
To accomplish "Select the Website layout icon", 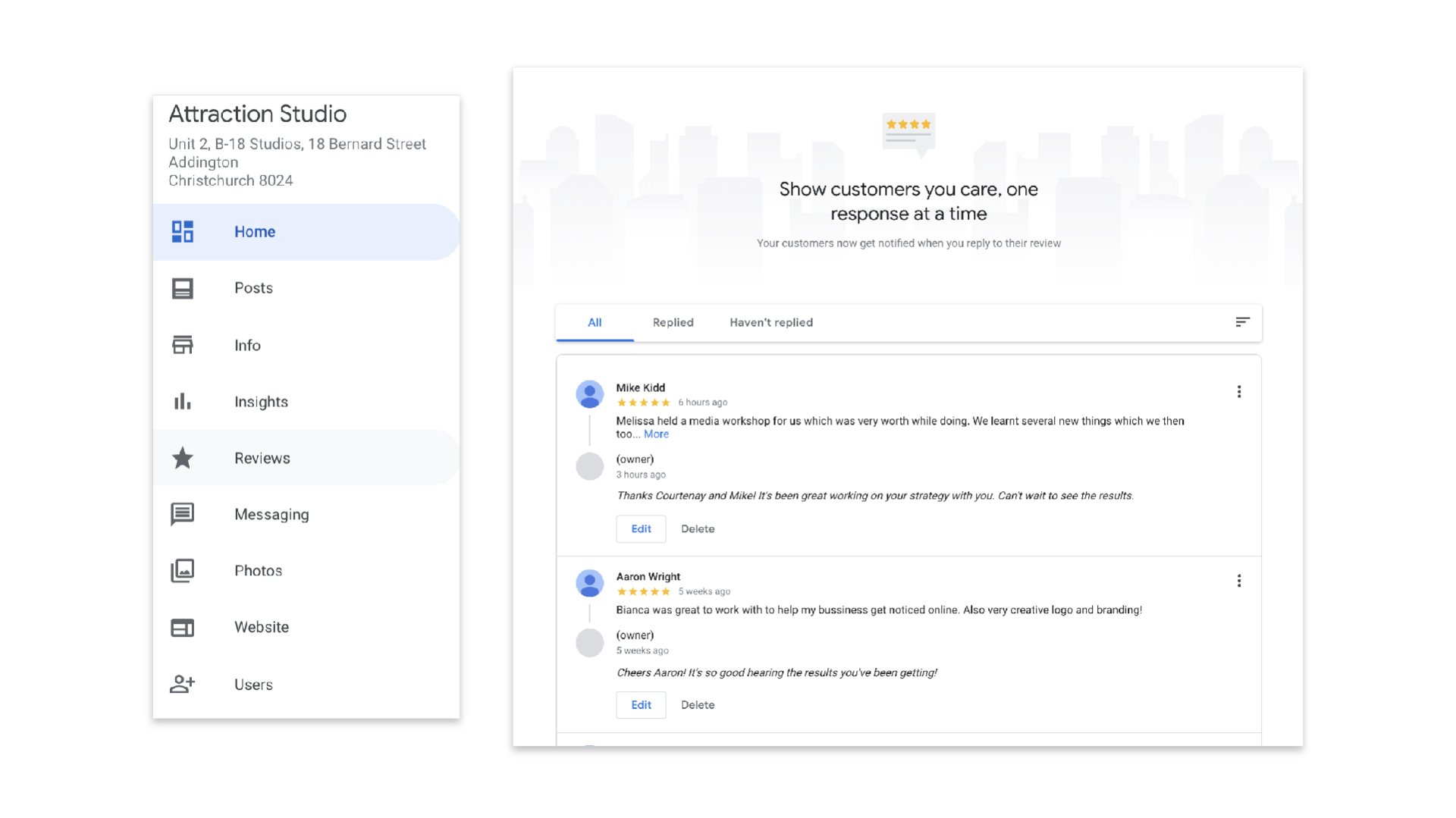I will (x=183, y=628).
